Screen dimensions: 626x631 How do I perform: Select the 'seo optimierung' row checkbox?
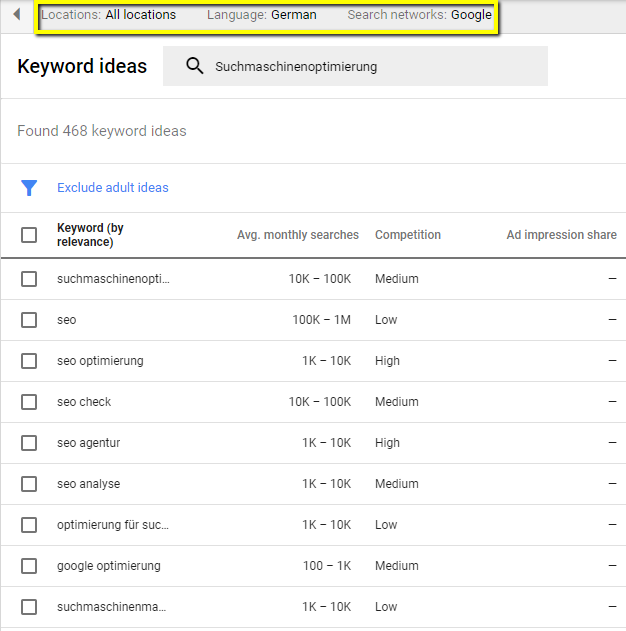(x=29, y=361)
